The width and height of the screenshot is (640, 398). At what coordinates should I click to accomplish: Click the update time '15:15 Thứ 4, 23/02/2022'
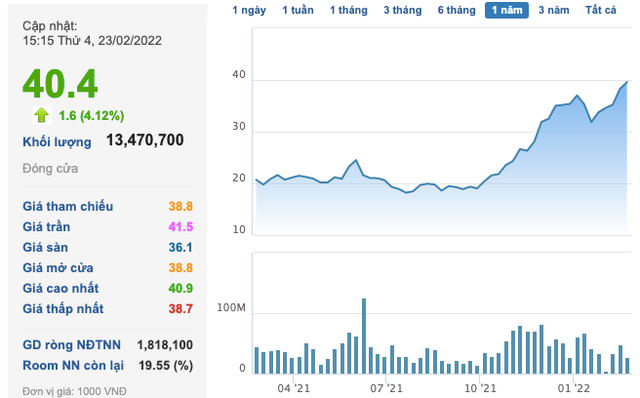pos(92,40)
